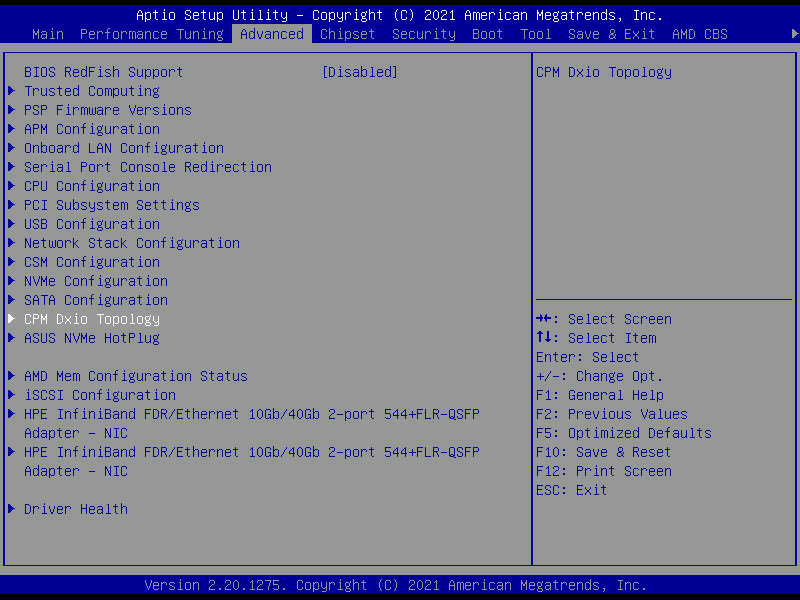
Task: Switch to Performance Tuning tab
Action: click(x=151, y=34)
